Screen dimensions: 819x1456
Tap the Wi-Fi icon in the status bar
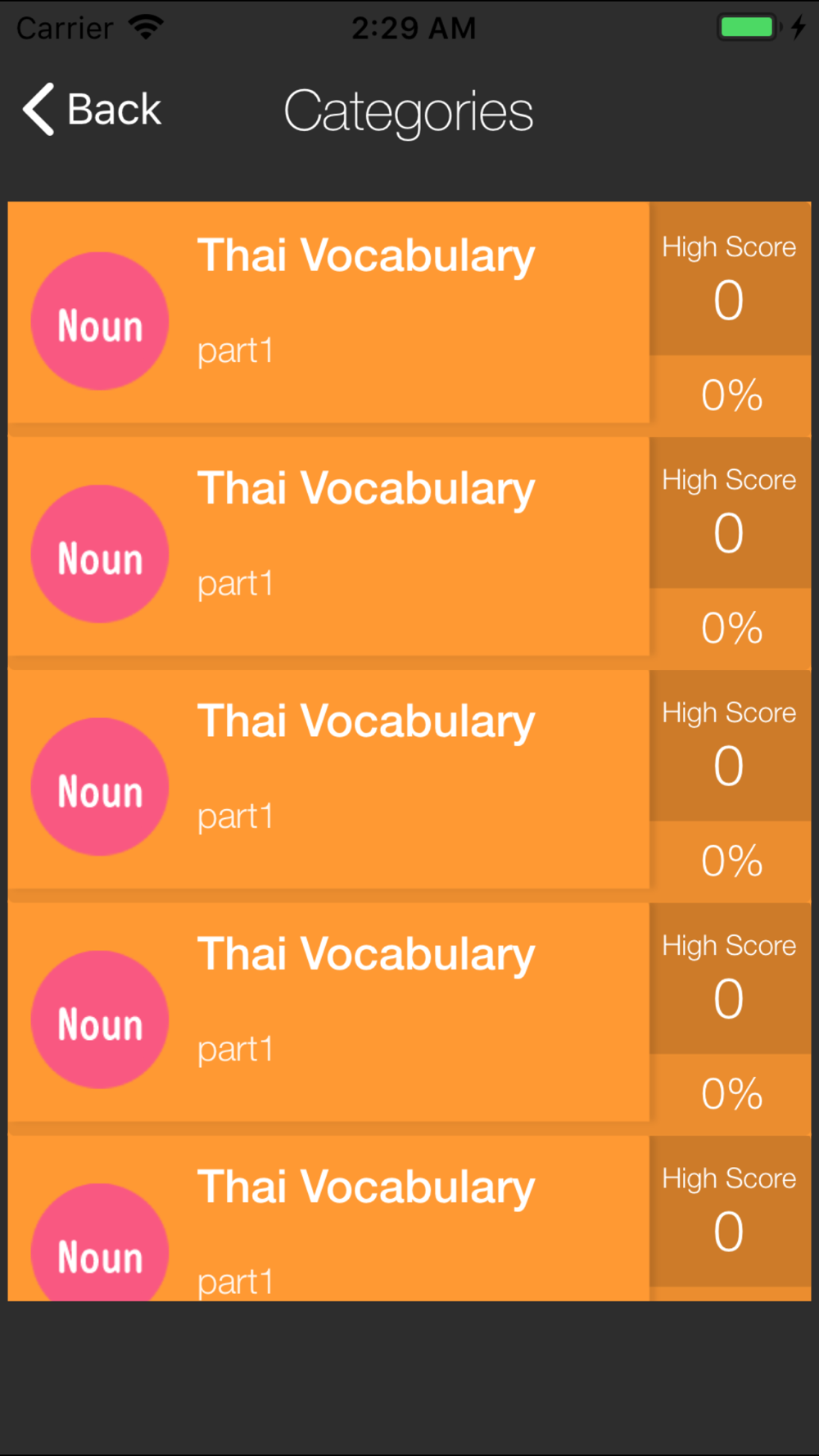click(x=147, y=27)
